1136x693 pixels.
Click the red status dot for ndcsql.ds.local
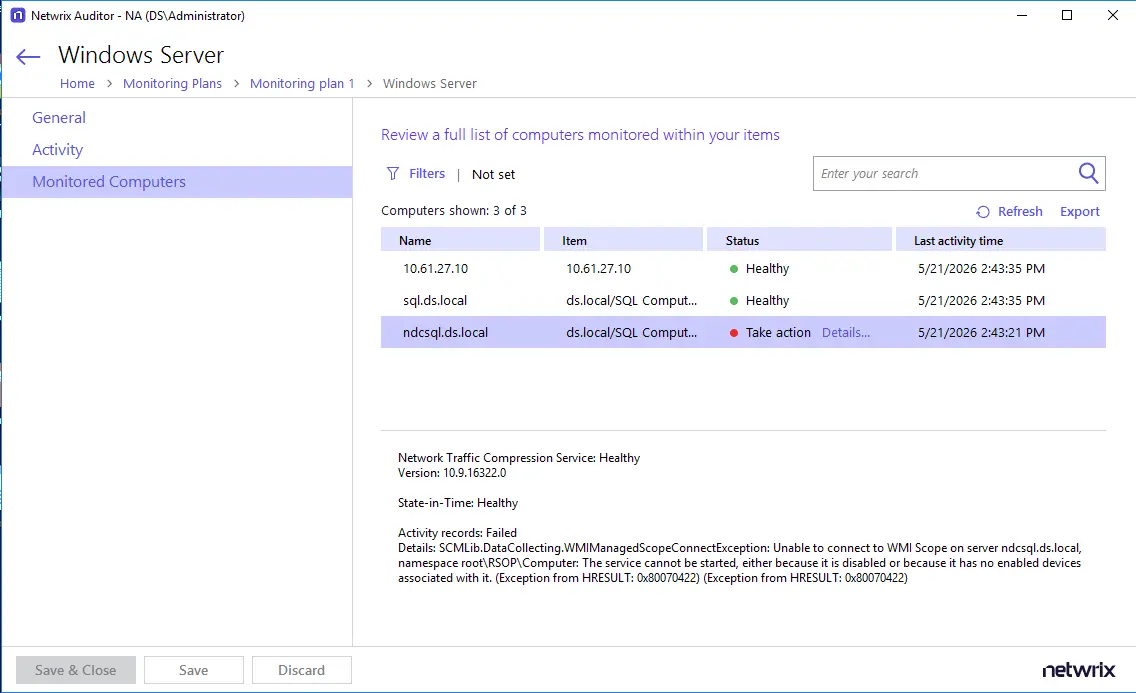734,333
